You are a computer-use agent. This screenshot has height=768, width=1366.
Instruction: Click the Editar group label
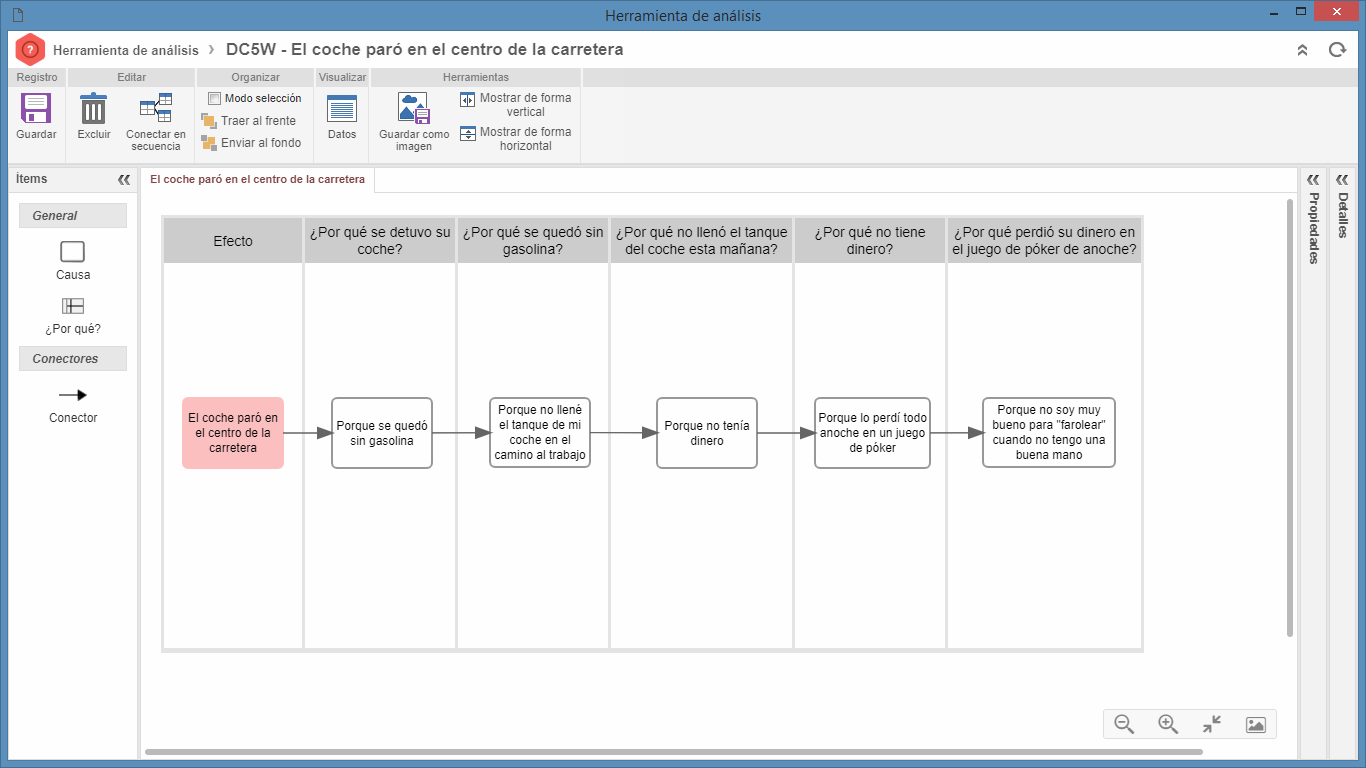click(131, 77)
